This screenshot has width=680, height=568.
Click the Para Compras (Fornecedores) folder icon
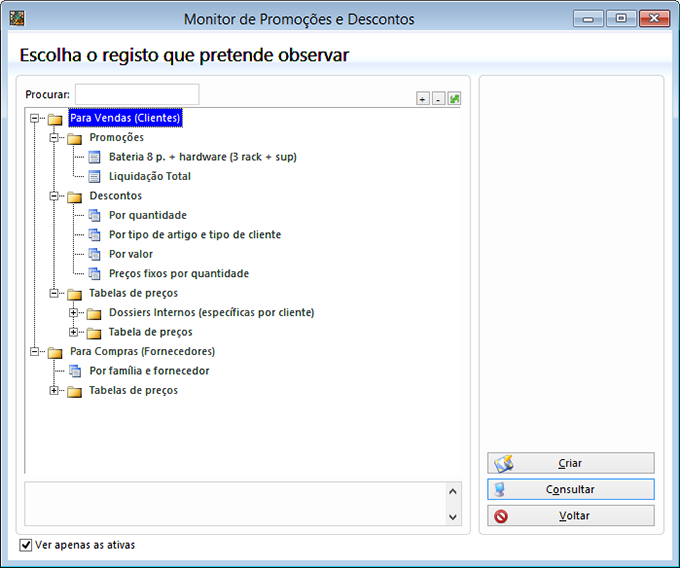click(55, 353)
